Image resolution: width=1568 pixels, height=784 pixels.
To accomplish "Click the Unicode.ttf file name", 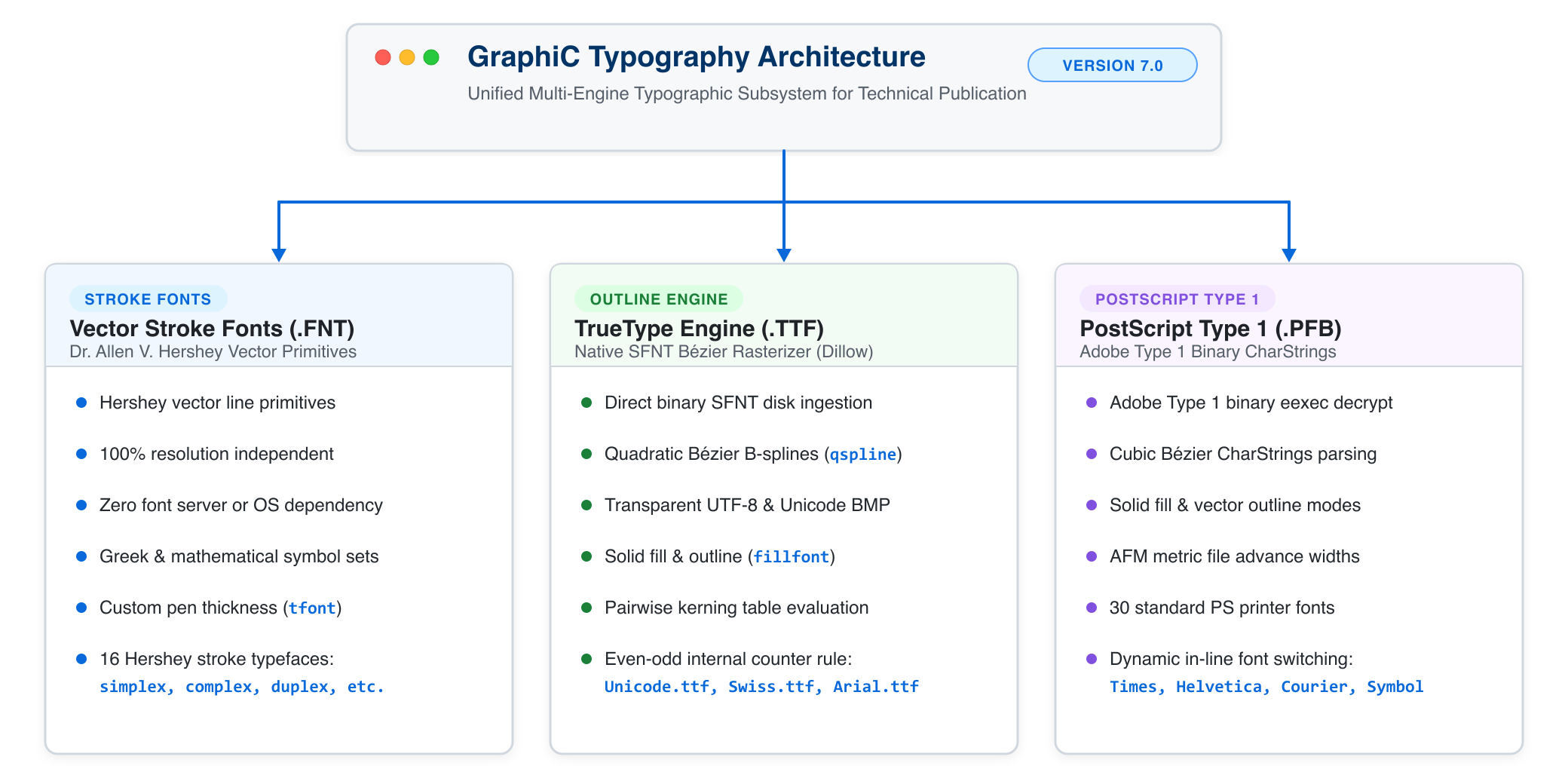I will 657,687.
